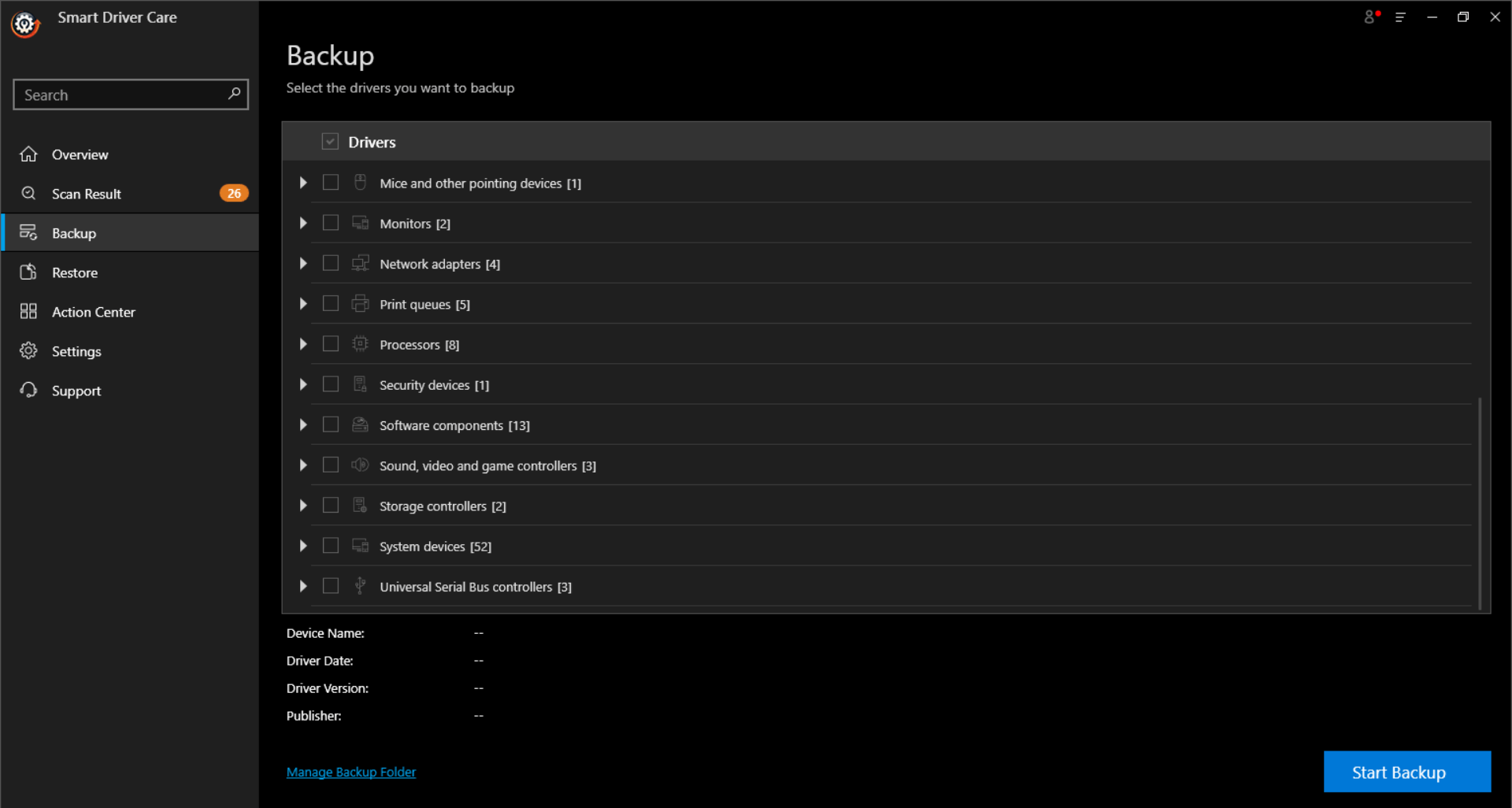
Task: Navigate to the Restore section
Action: tap(74, 272)
